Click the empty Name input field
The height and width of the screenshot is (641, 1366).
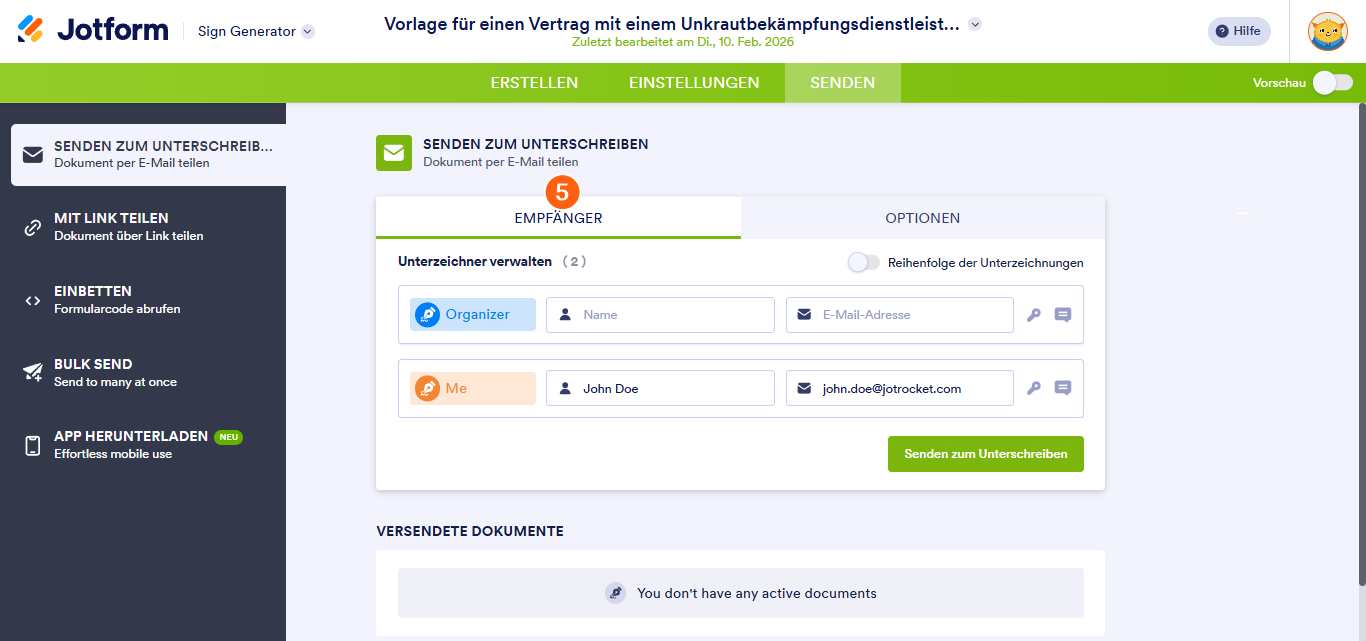pyautogui.click(x=660, y=314)
